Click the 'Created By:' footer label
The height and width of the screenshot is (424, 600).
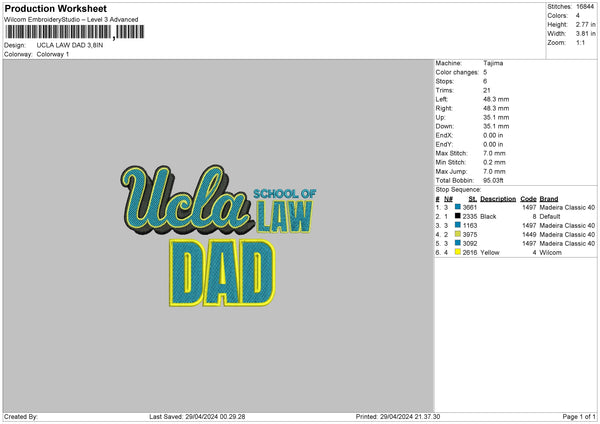(x=21, y=417)
